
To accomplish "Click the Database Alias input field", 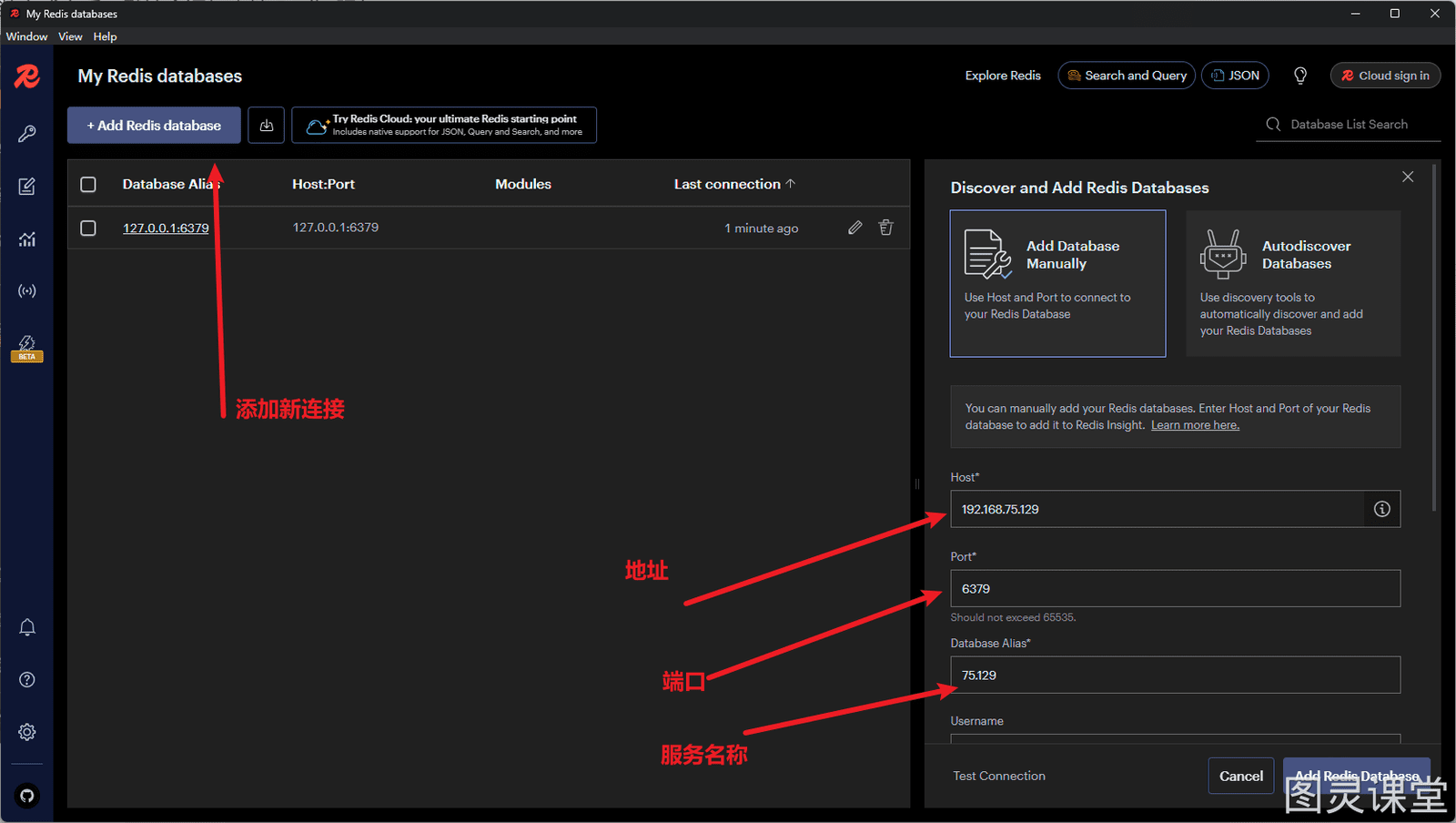I will point(1176,675).
